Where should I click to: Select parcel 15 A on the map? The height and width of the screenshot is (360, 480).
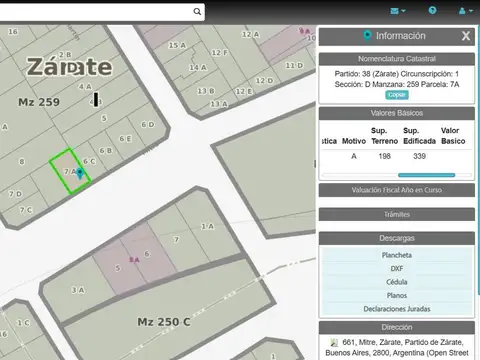(177, 45)
